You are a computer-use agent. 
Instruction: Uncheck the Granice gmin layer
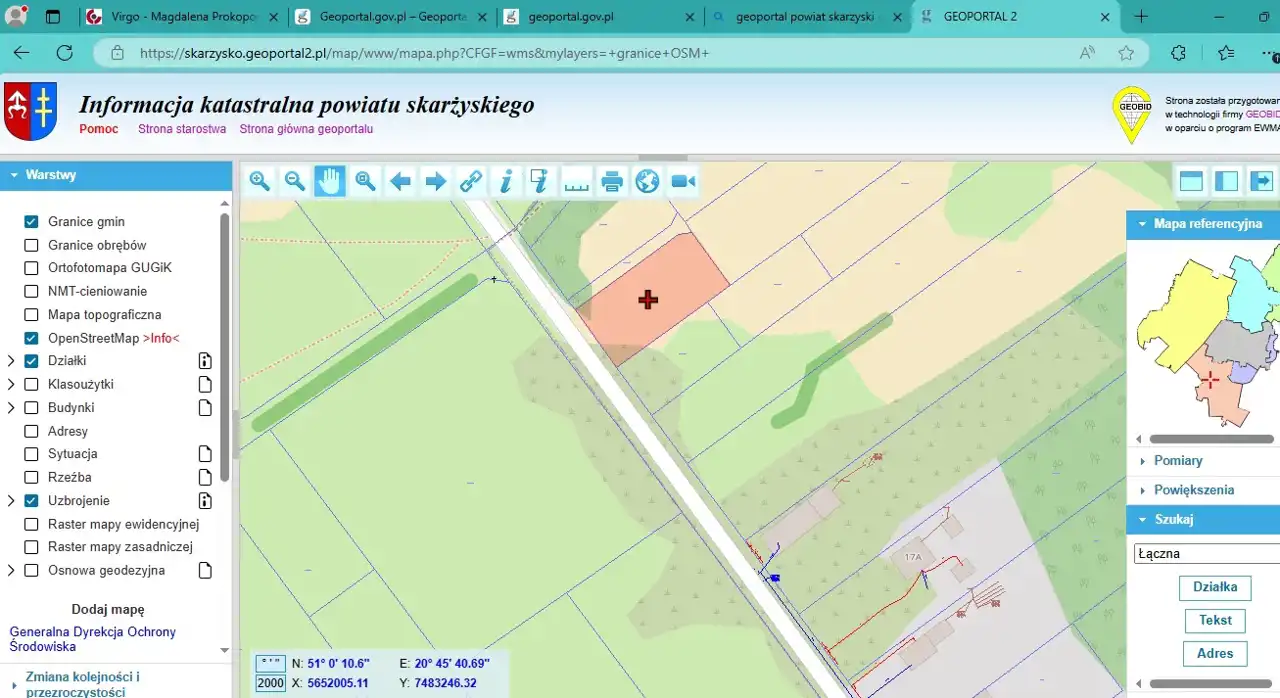pyautogui.click(x=31, y=222)
